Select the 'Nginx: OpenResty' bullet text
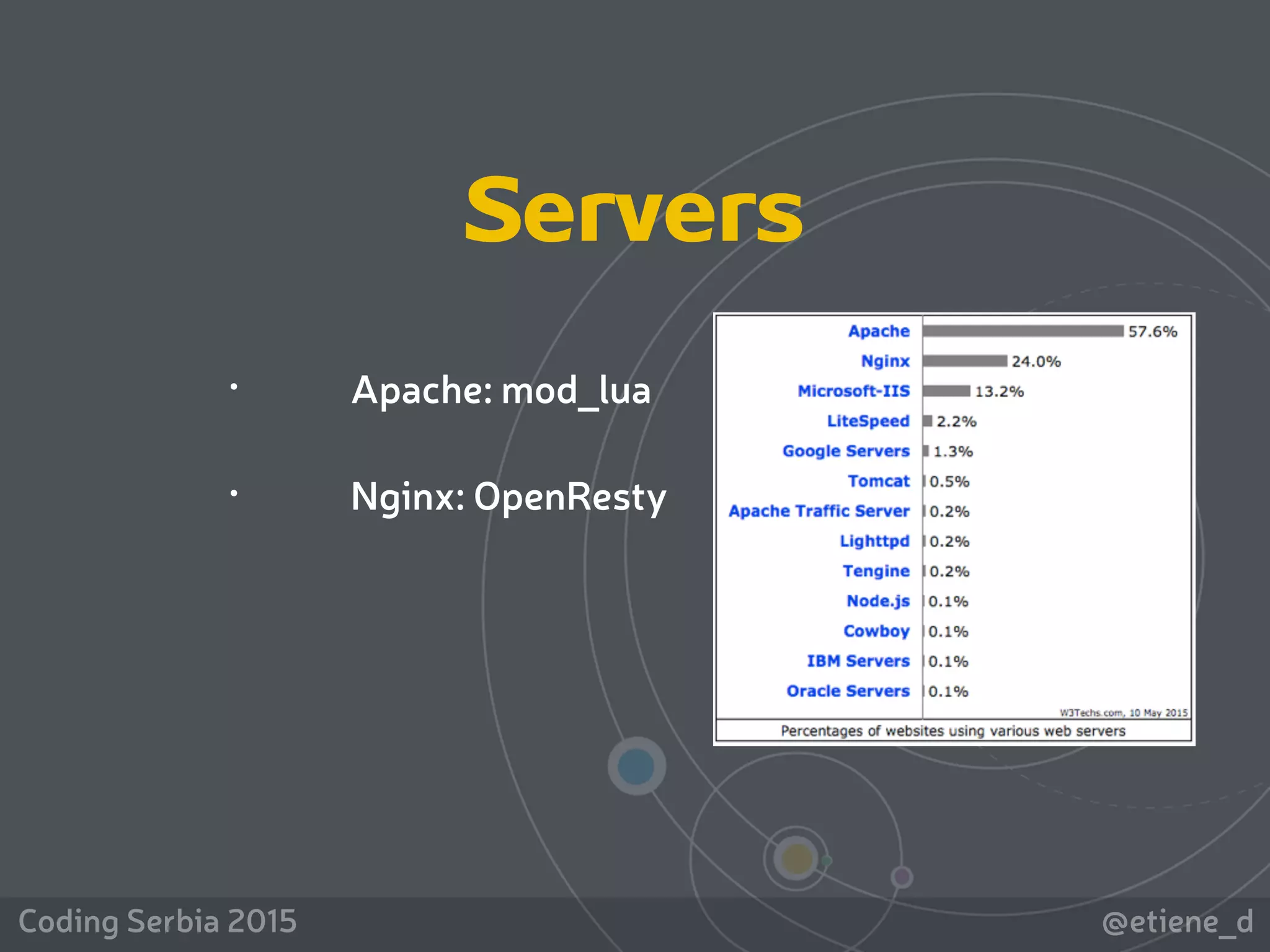 [508, 497]
